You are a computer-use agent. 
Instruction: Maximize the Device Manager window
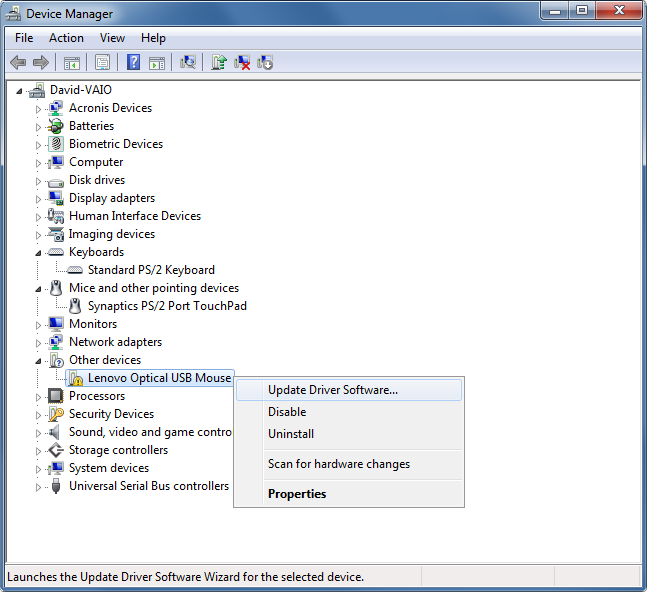coord(582,11)
